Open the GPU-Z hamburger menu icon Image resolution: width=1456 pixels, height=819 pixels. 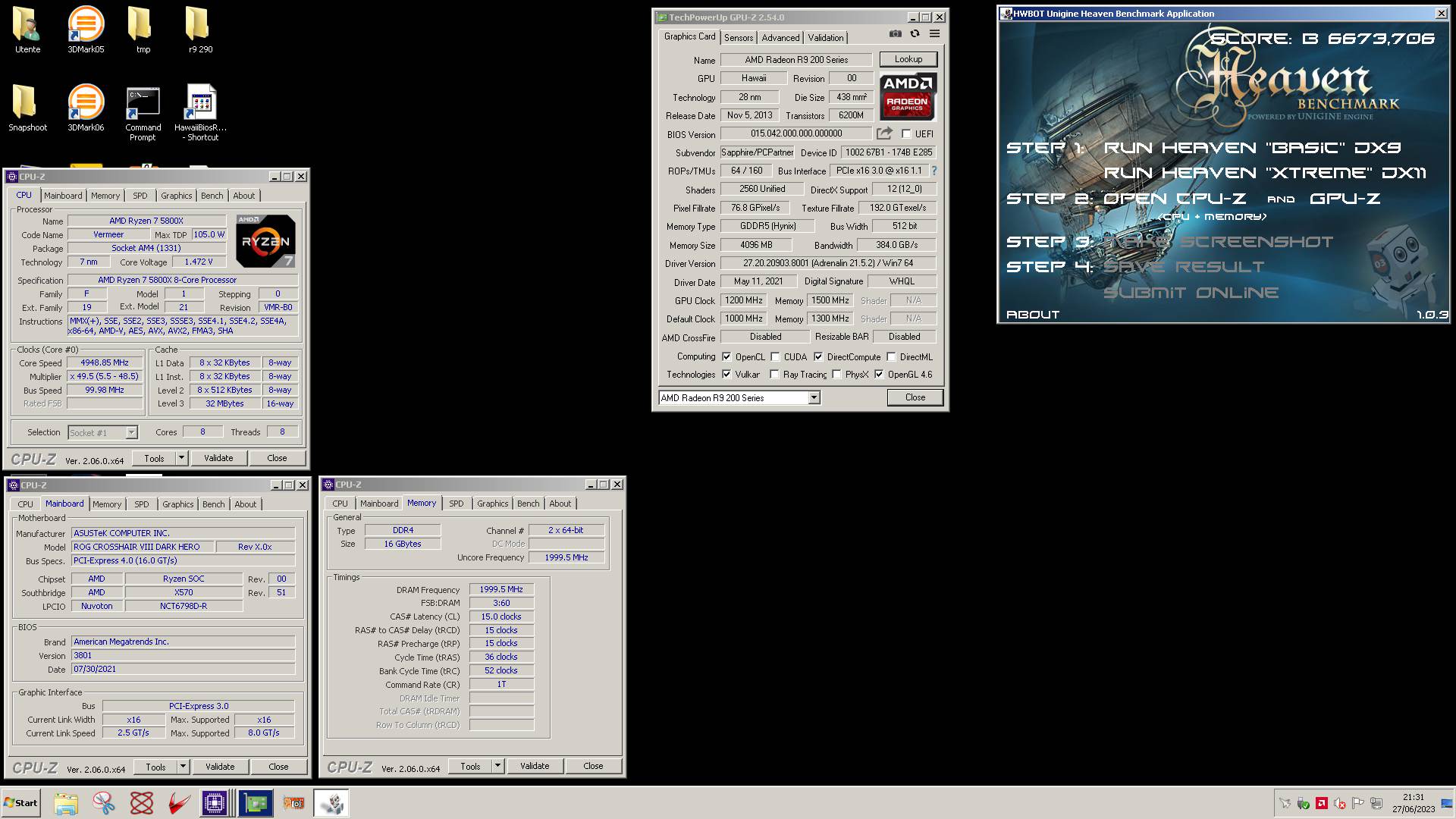(x=935, y=34)
